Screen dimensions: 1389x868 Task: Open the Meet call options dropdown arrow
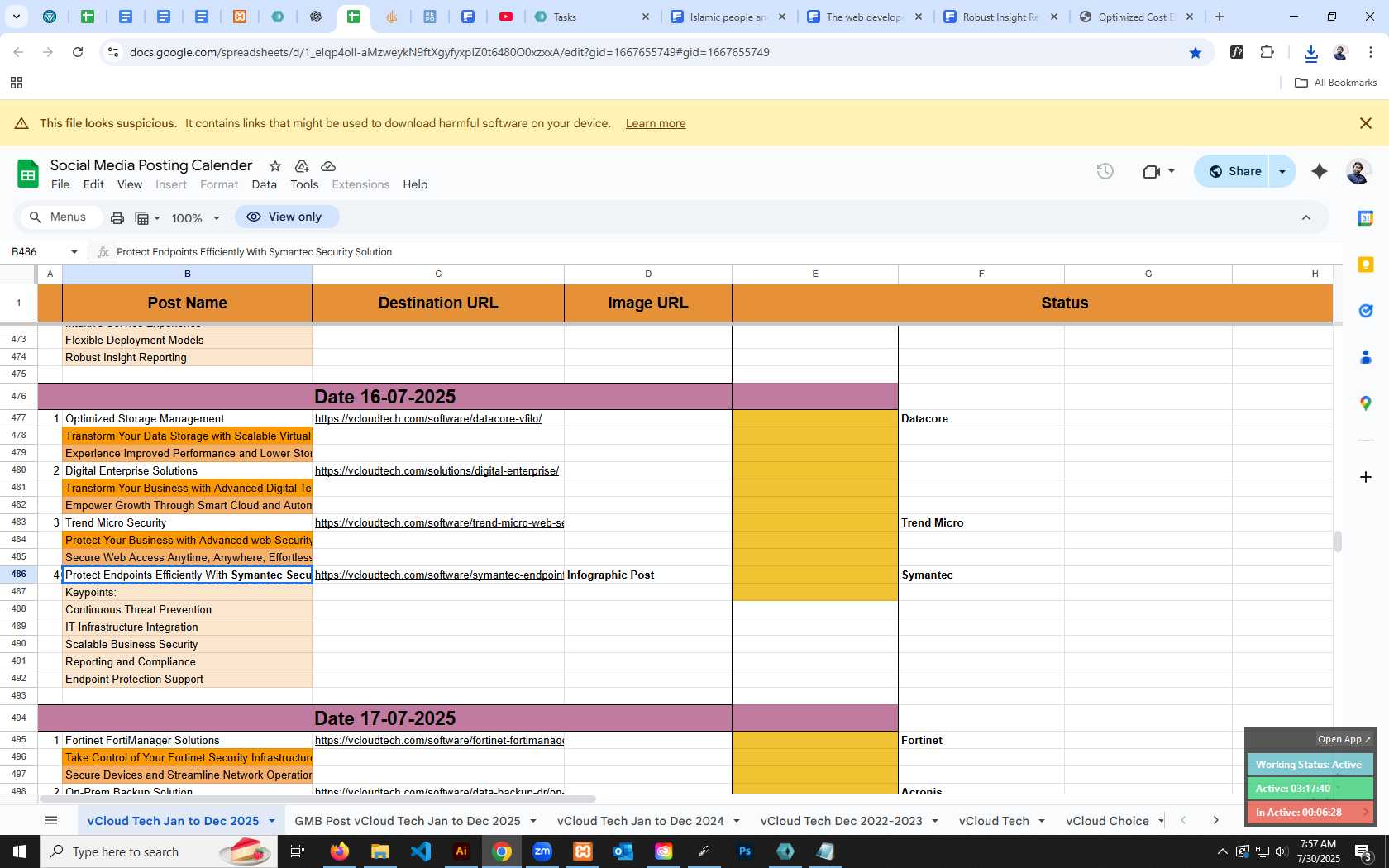pos(1172,171)
